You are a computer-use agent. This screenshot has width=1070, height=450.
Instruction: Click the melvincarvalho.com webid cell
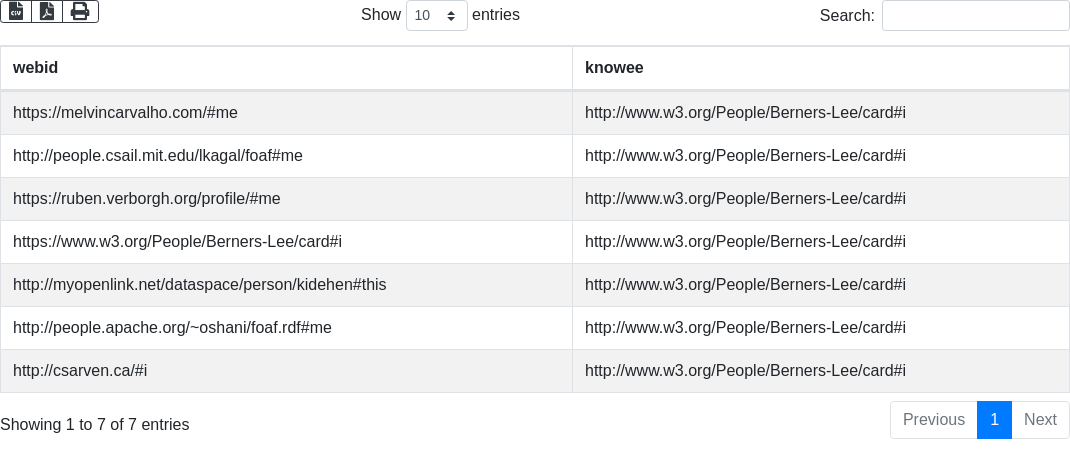[125, 113]
